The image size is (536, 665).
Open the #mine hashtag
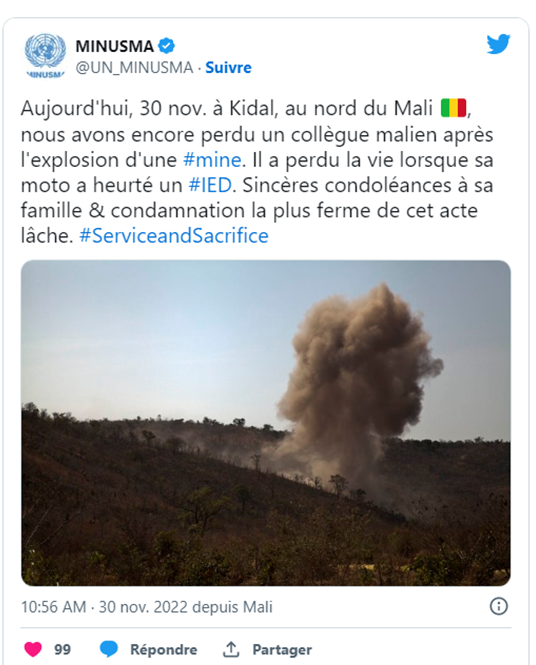[x=212, y=160]
